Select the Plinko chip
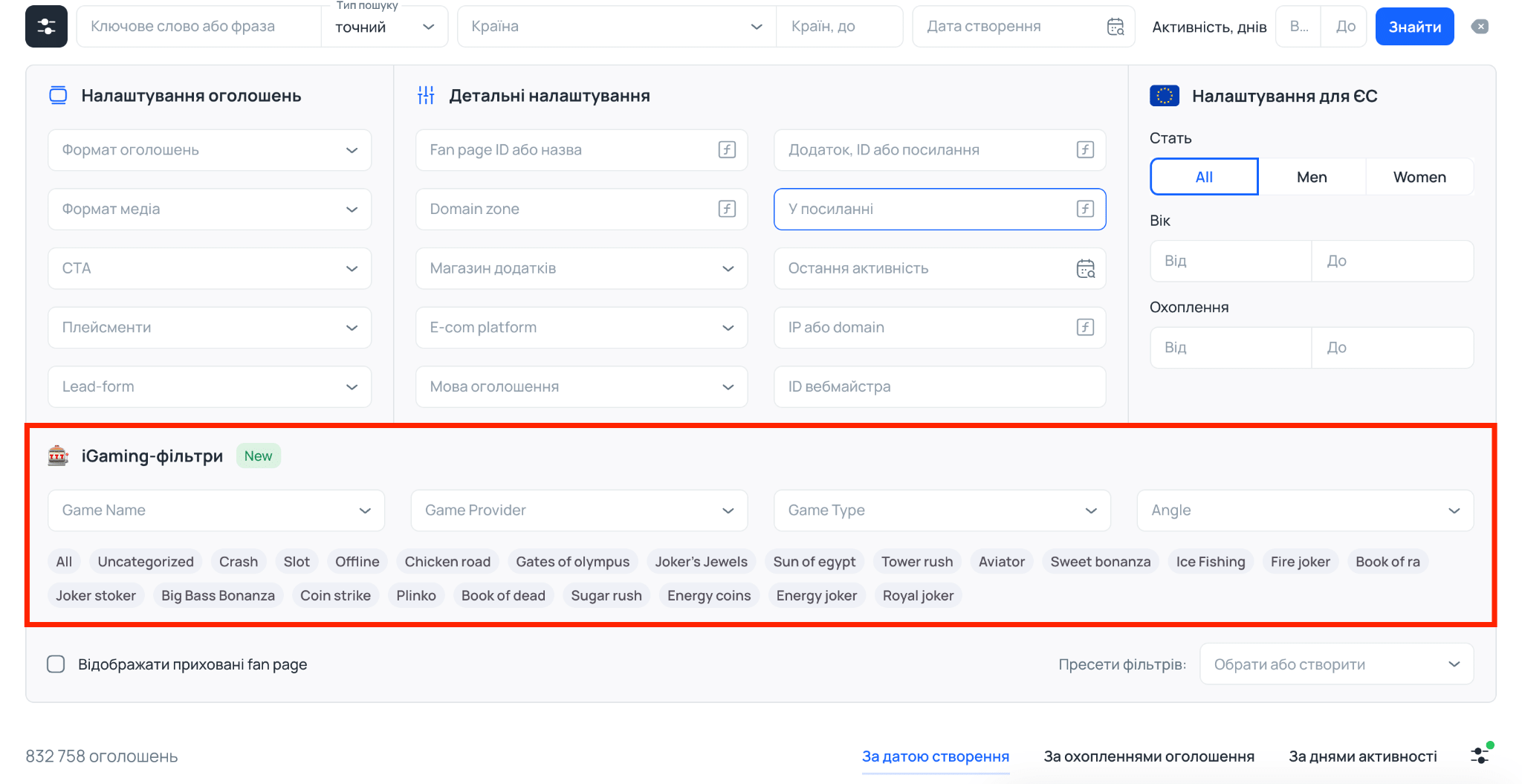 coord(415,596)
